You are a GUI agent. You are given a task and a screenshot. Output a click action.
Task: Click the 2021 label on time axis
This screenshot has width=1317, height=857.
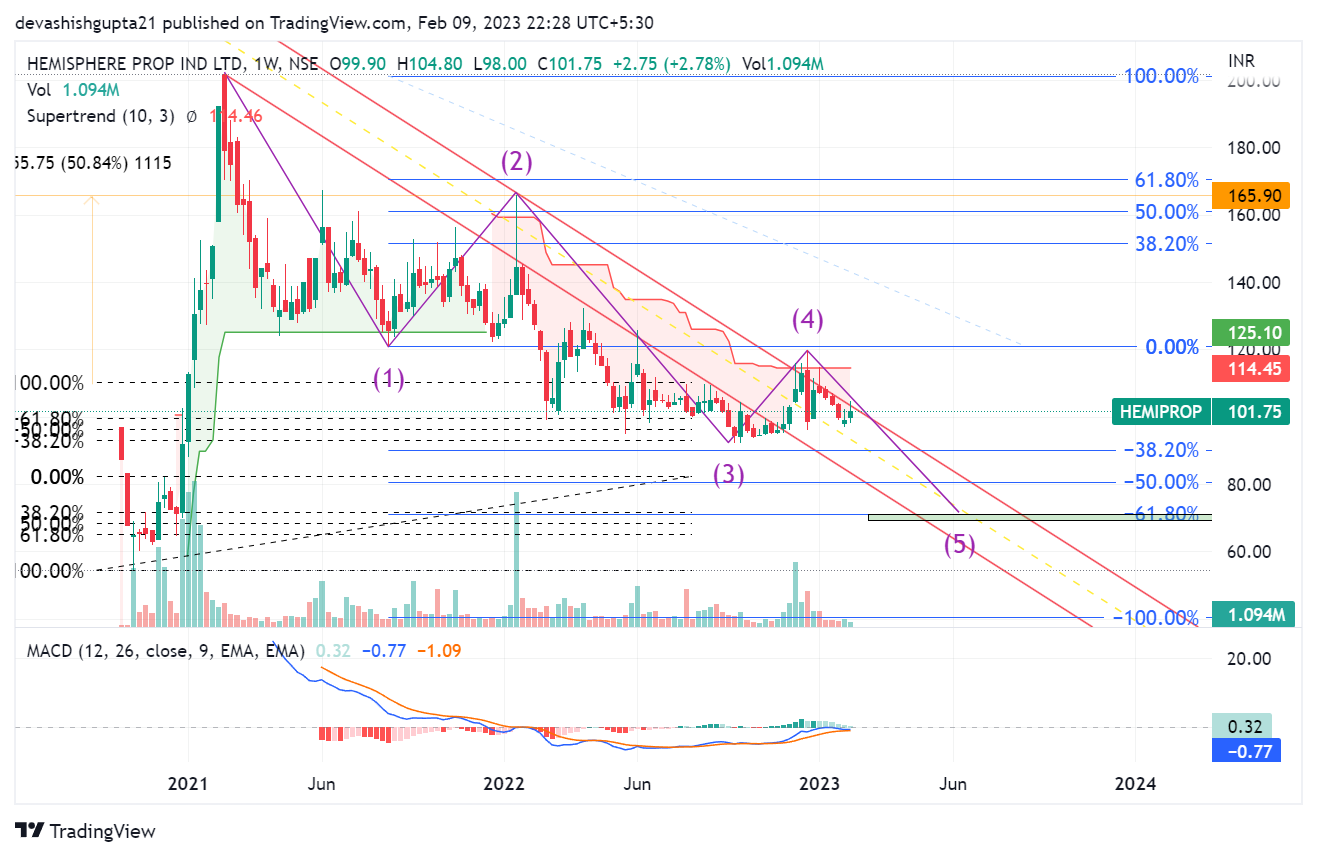point(187,784)
